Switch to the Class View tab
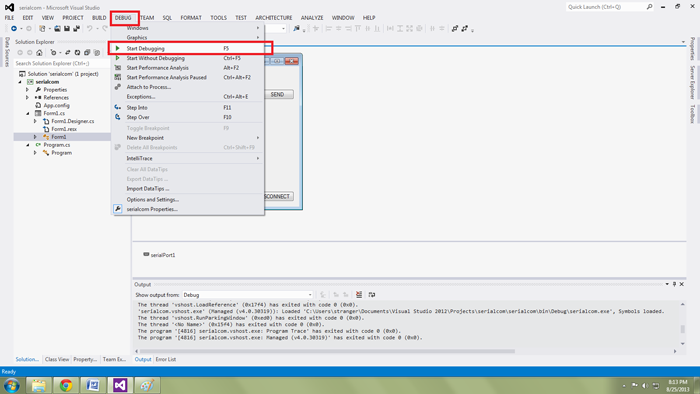 [57, 359]
